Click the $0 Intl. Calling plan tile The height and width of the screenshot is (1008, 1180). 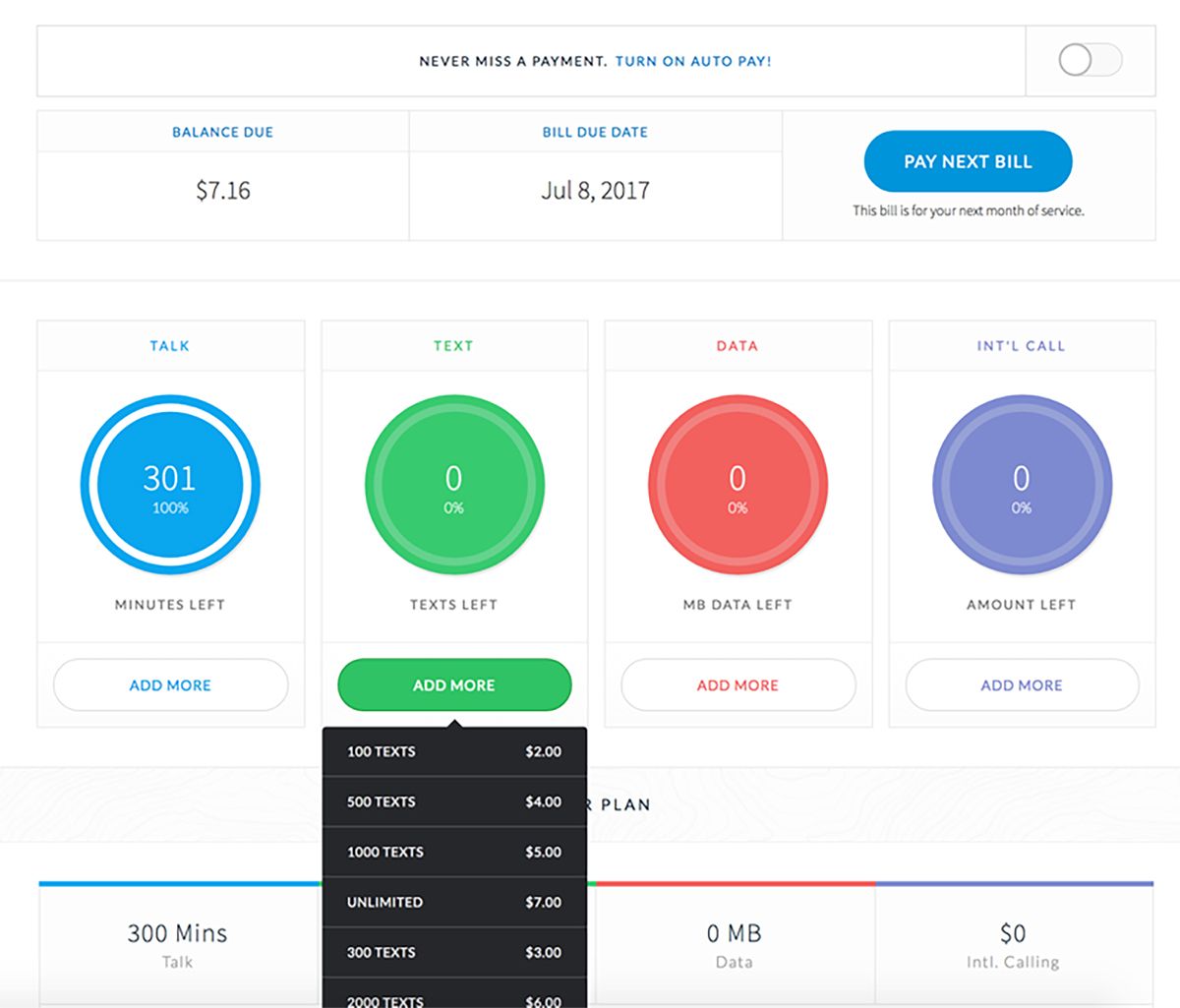coord(1014,945)
